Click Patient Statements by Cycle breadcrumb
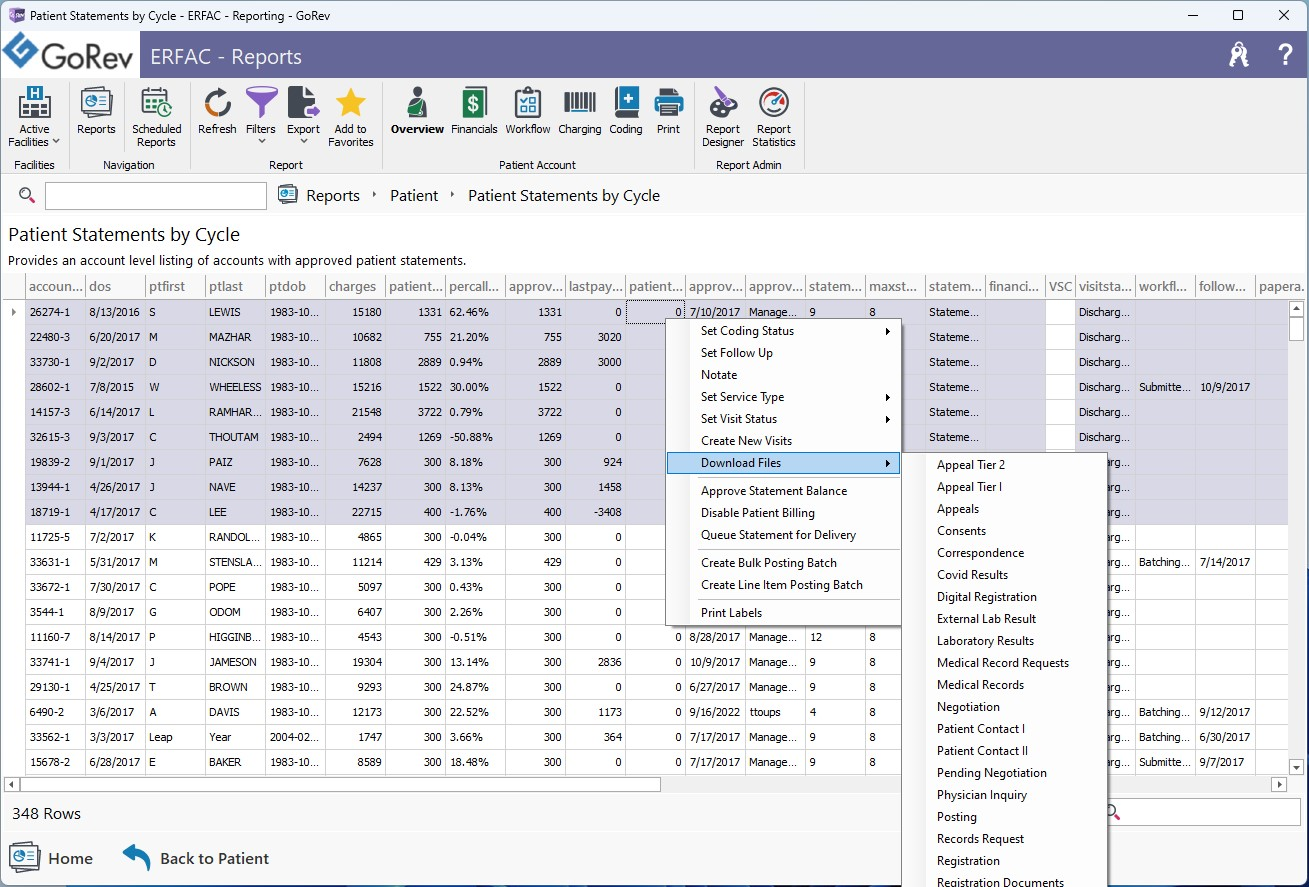This screenshot has height=887, width=1309. pyautogui.click(x=564, y=196)
